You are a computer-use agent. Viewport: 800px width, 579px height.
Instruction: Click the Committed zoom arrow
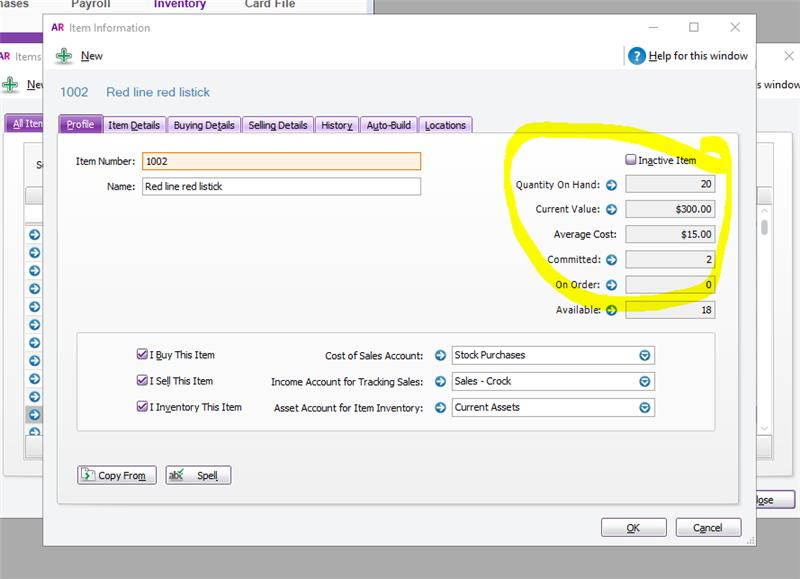point(611,260)
